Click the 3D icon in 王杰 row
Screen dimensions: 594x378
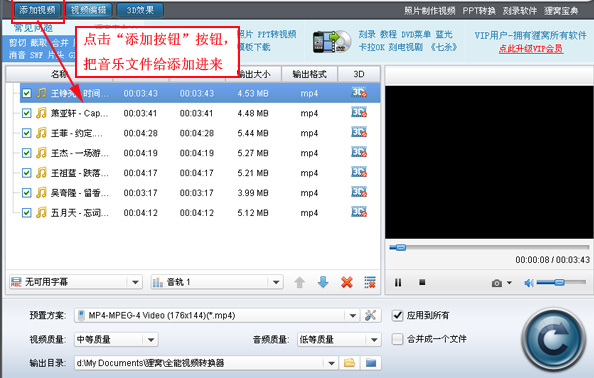coord(359,152)
